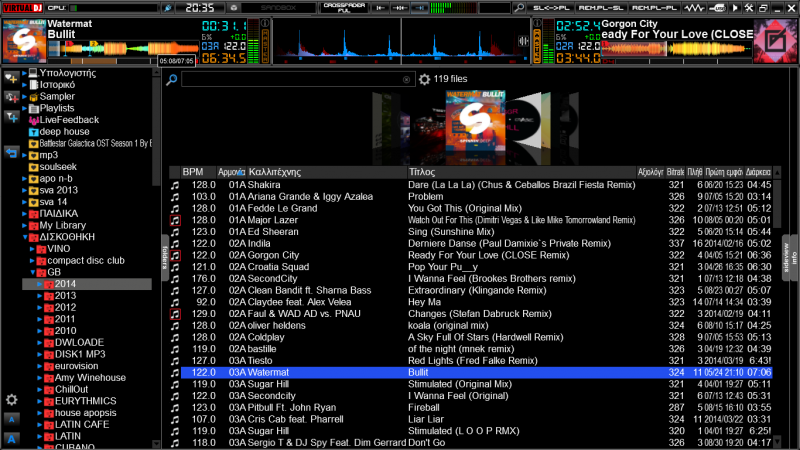Toggle the REM.PL-SL button

(599, 7)
